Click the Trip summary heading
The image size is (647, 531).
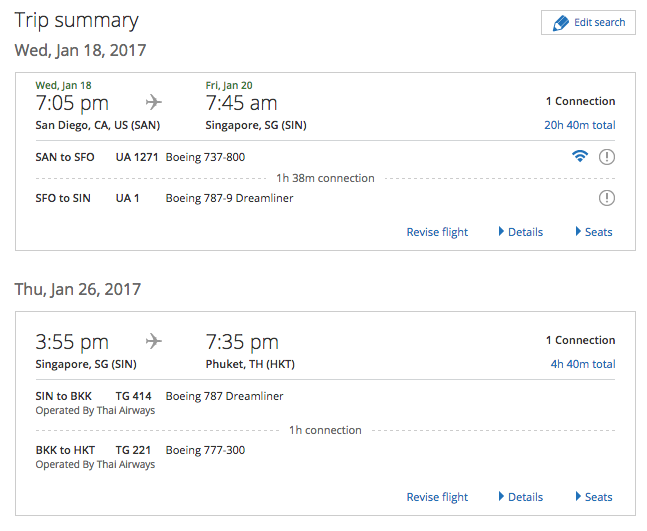[x=77, y=21]
